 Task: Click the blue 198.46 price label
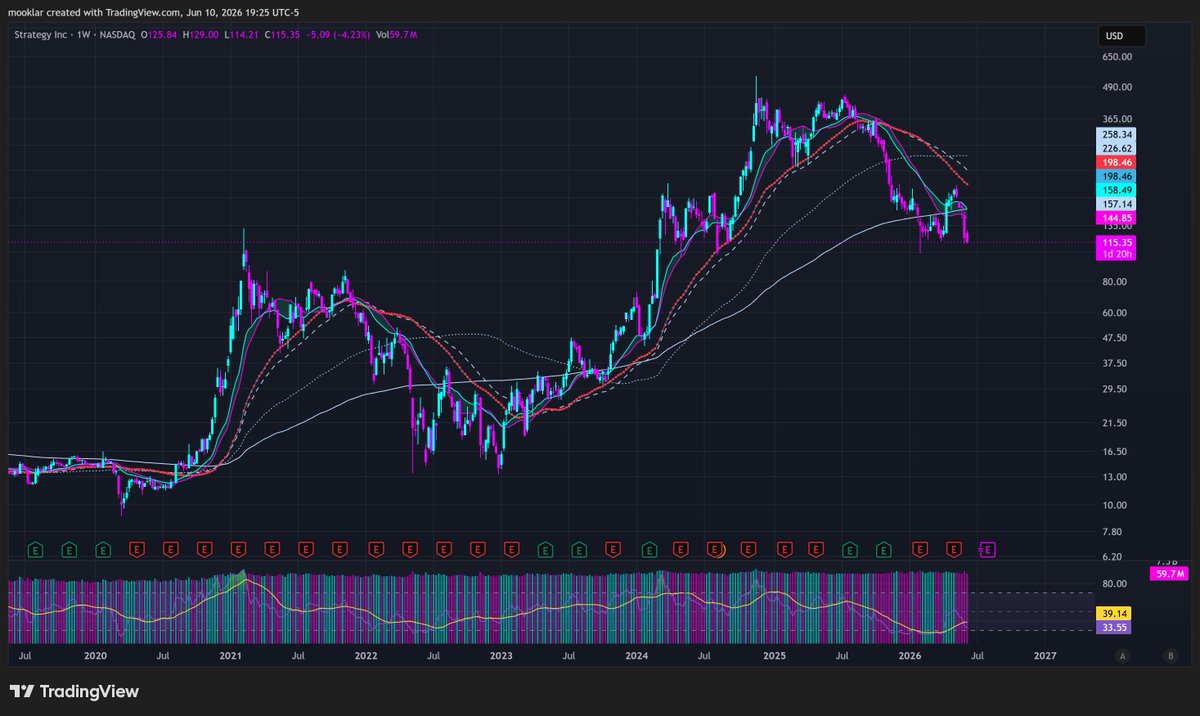(1116, 176)
